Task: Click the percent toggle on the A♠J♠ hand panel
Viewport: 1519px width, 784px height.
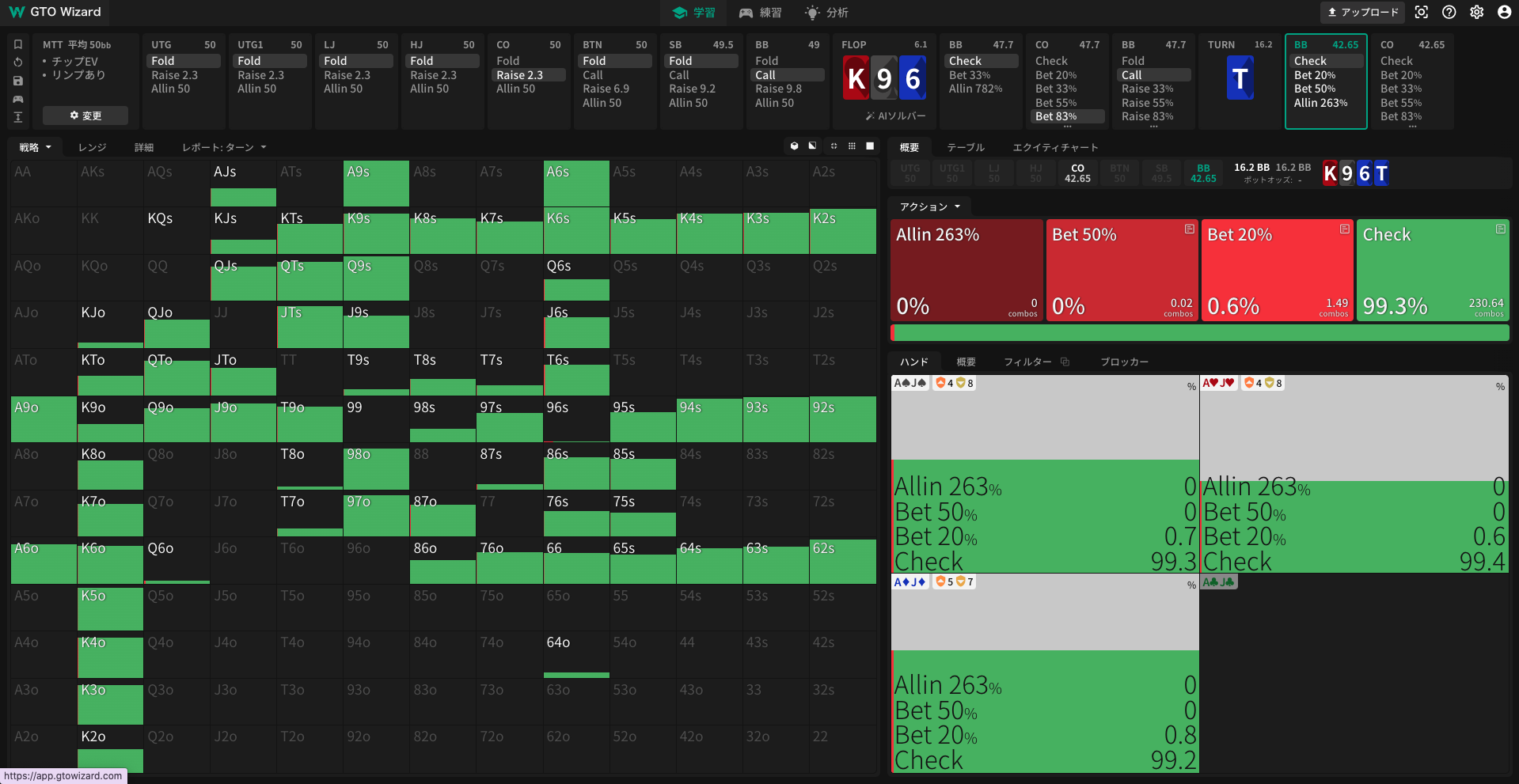Action: click(1191, 387)
